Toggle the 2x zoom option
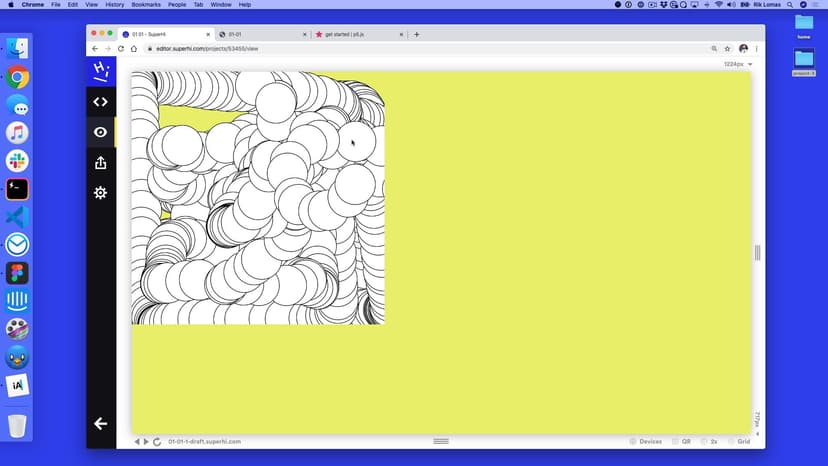 (x=709, y=441)
